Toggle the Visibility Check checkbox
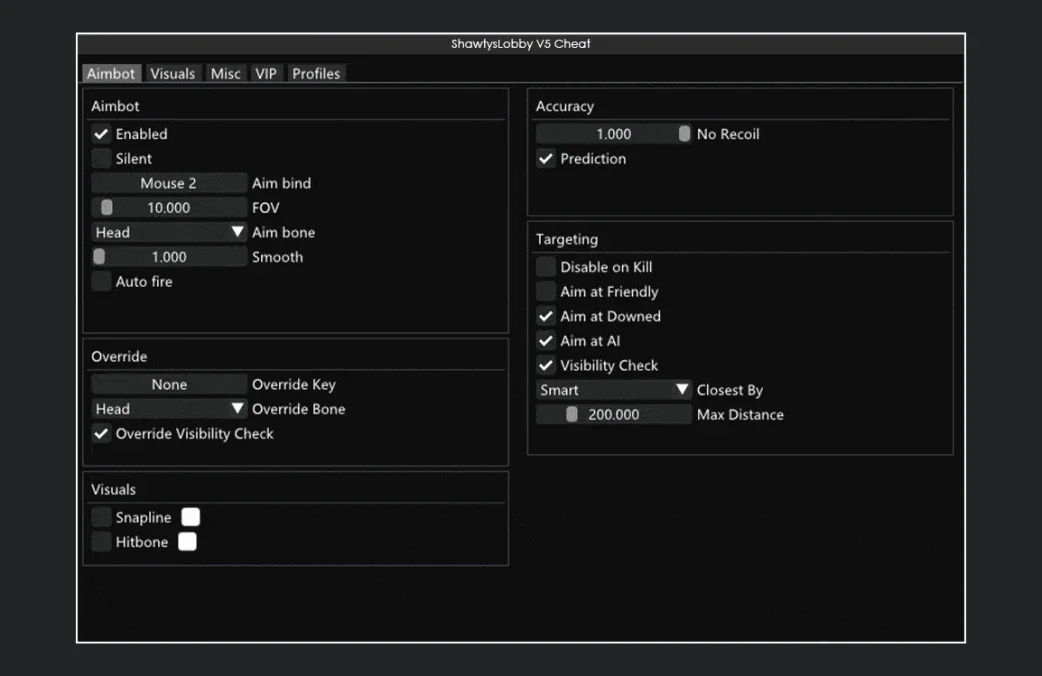 (546, 365)
